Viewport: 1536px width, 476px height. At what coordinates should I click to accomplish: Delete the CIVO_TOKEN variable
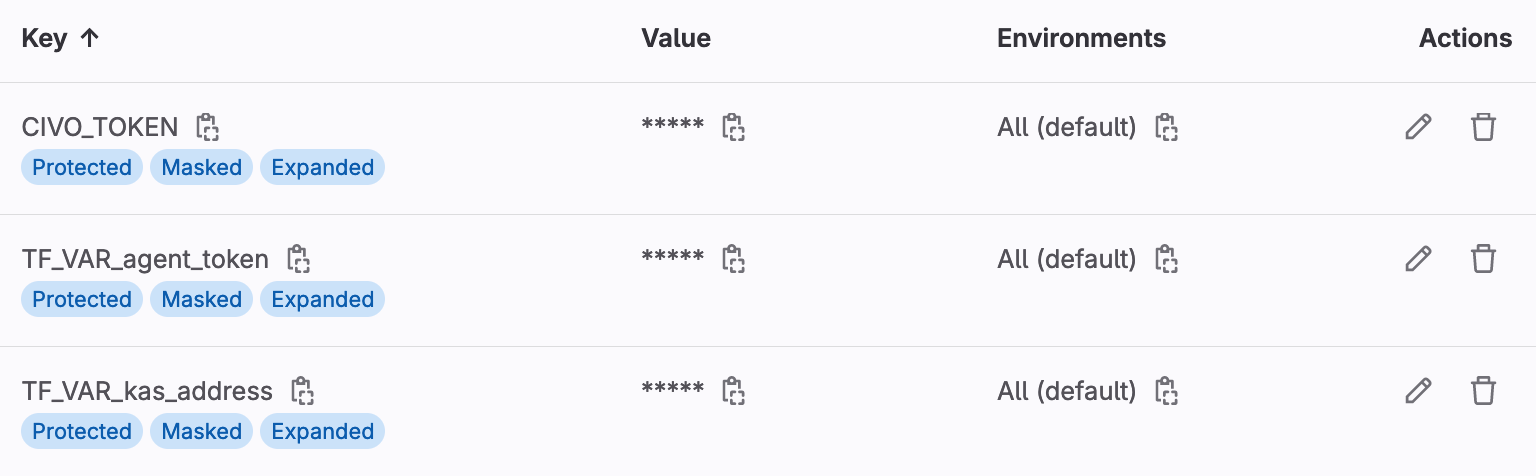pyautogui.click(x=1483, y=127)
